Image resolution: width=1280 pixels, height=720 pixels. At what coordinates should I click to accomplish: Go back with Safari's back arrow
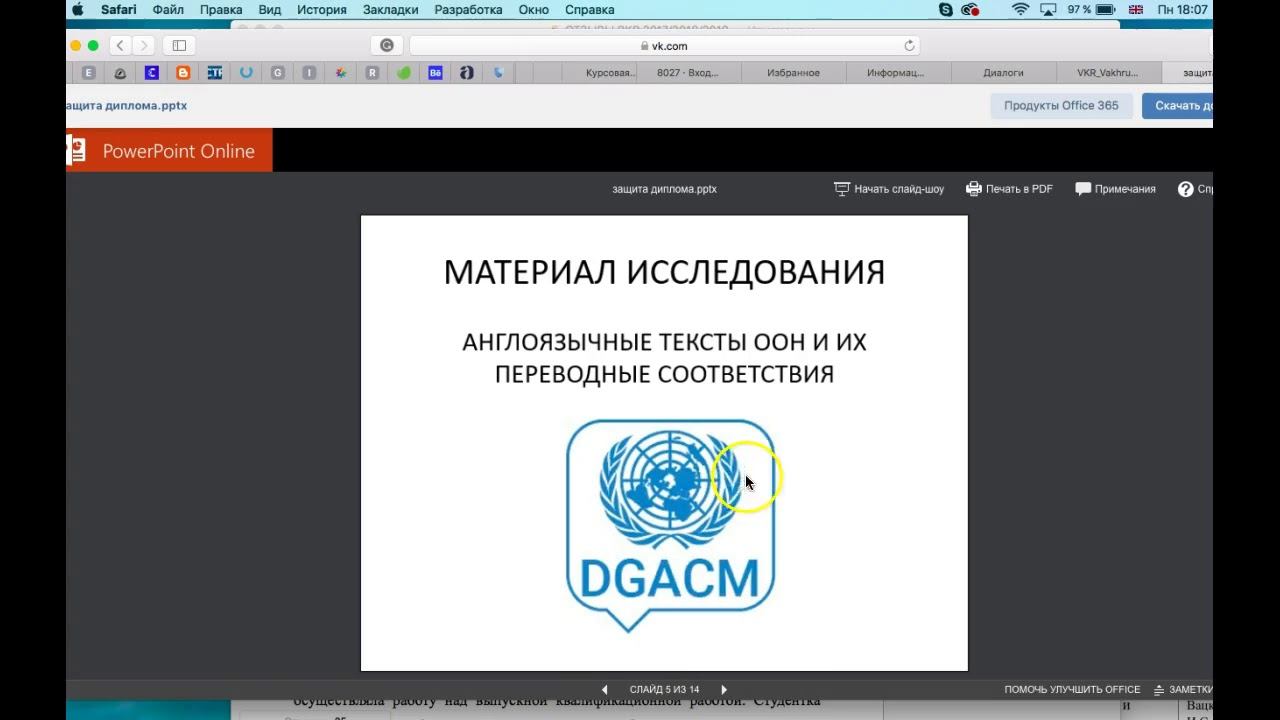pos(120,45)
